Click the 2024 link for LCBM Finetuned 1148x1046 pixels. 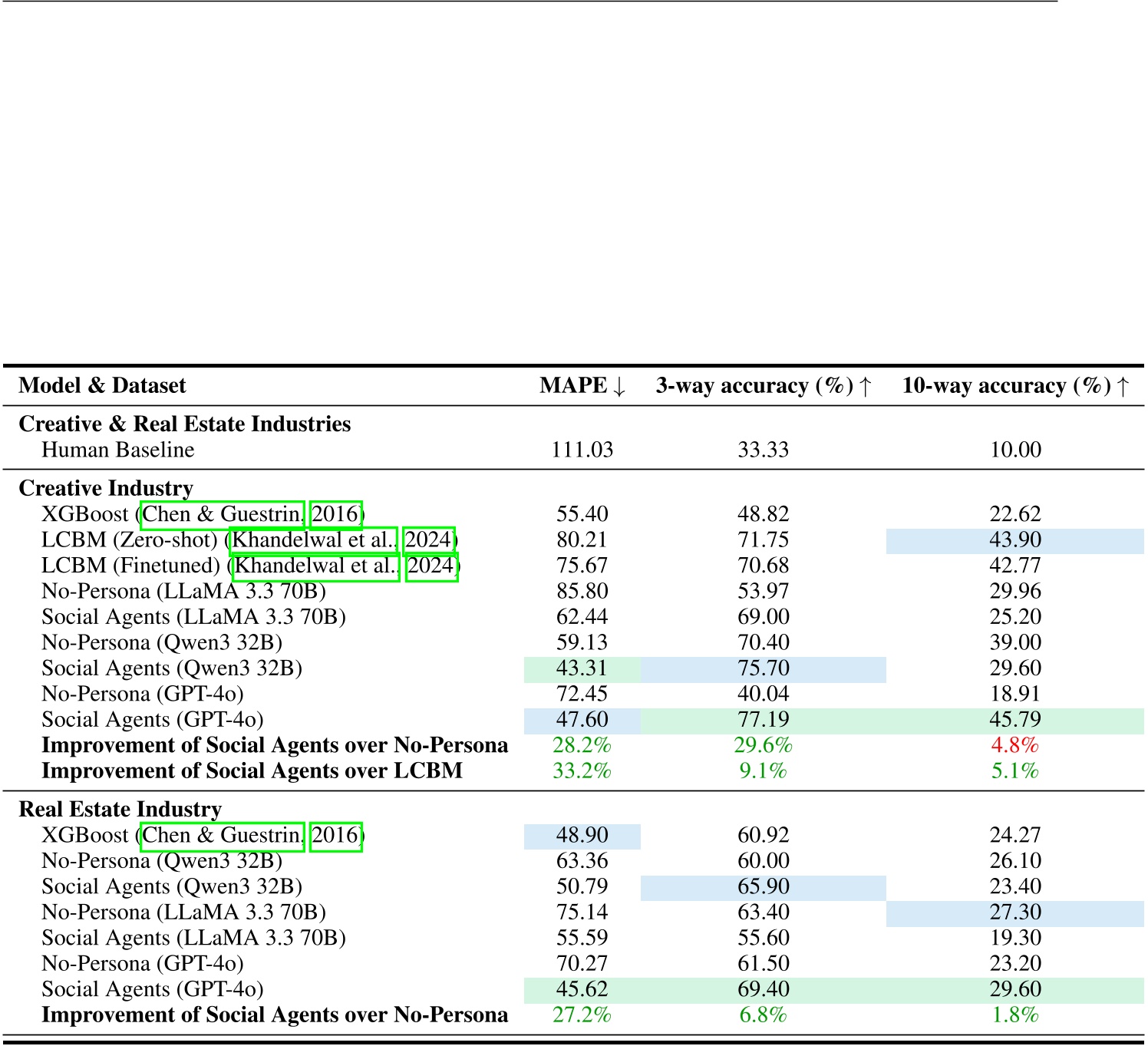[x=432, y=566]
